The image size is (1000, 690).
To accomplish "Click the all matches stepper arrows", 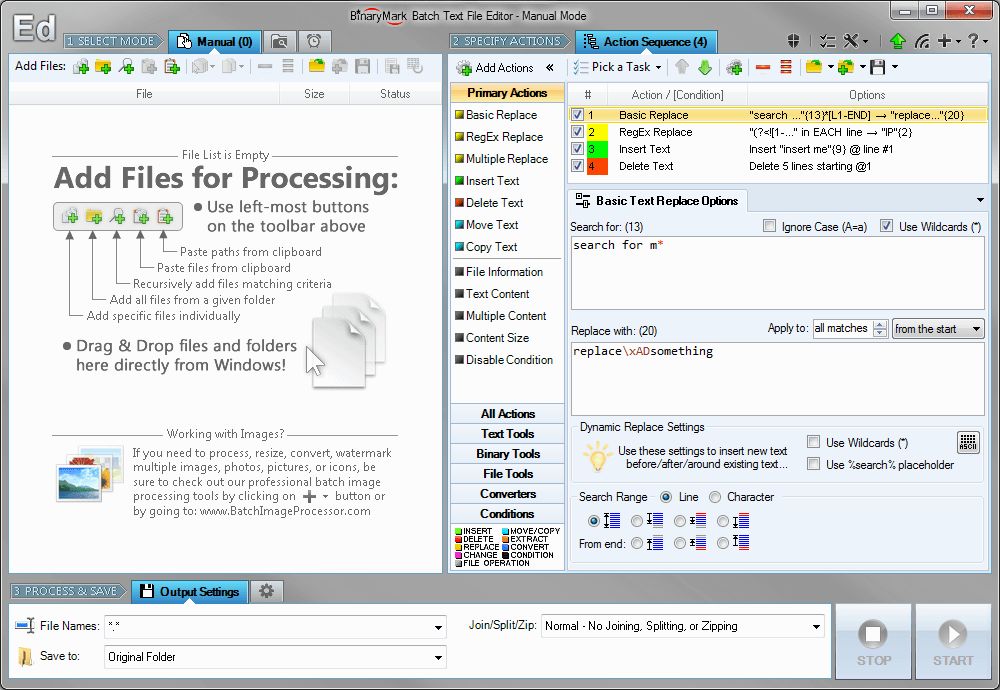I will (880, 329).
